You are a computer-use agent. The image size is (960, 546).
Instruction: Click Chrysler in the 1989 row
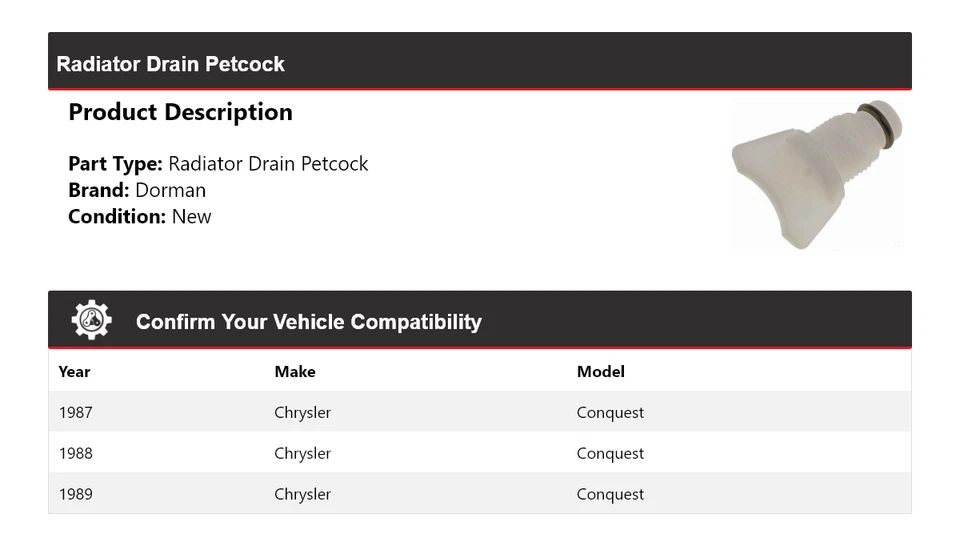pyautogui.click(x=302, y=494)
